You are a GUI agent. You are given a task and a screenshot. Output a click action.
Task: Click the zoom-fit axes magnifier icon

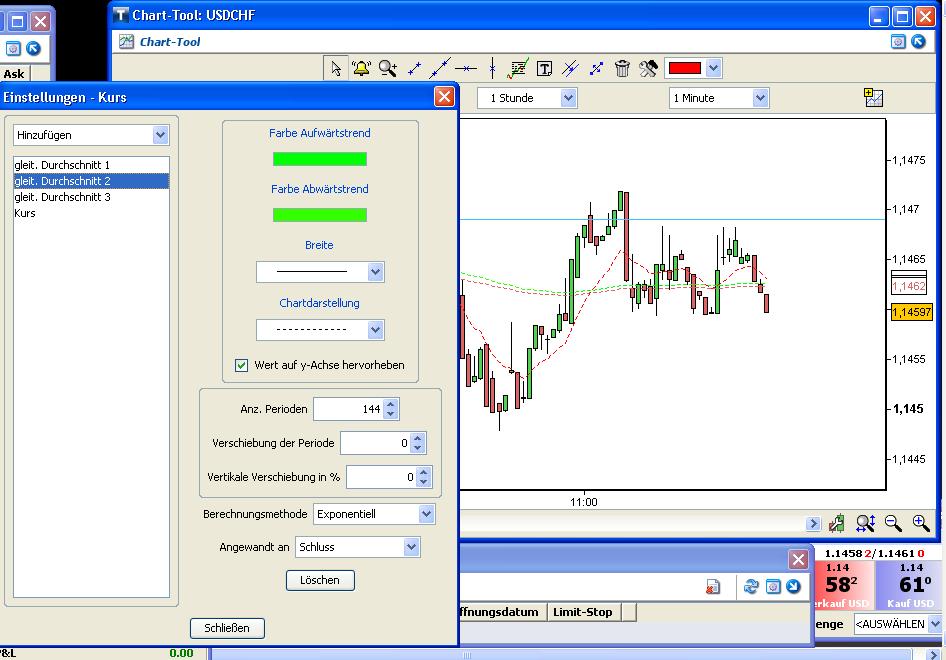coord(865,523)
